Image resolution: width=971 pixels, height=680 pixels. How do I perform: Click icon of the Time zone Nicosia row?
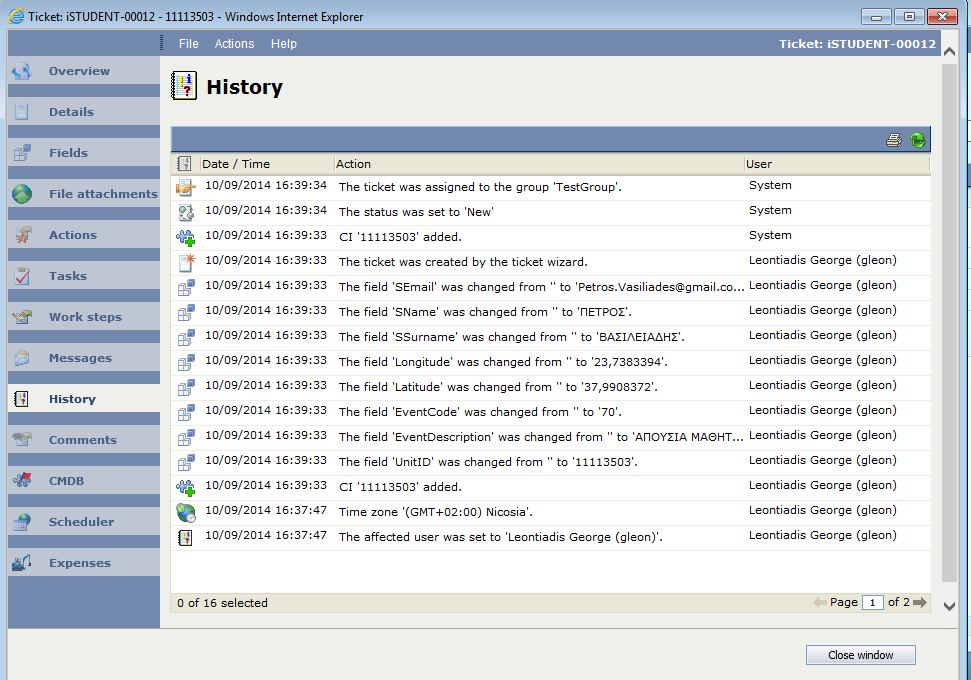[x=185, y=512]
